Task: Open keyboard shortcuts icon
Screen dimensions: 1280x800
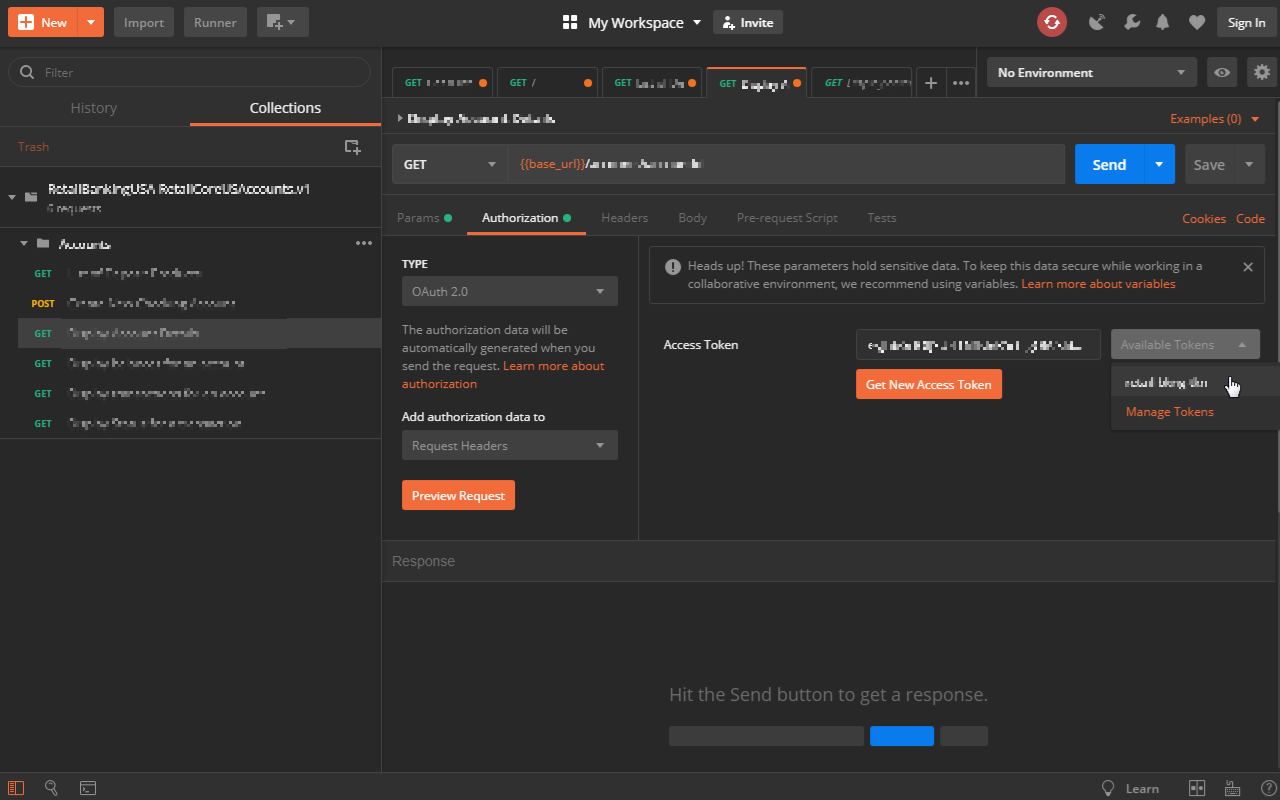Action: pos(1232,788)
